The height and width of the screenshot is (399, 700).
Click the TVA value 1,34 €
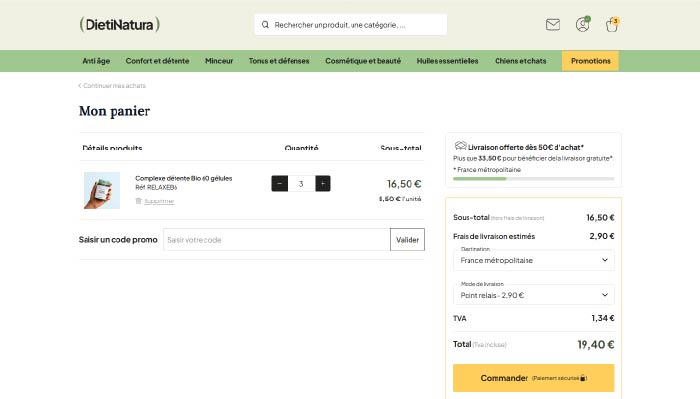[x=603, y=318]
